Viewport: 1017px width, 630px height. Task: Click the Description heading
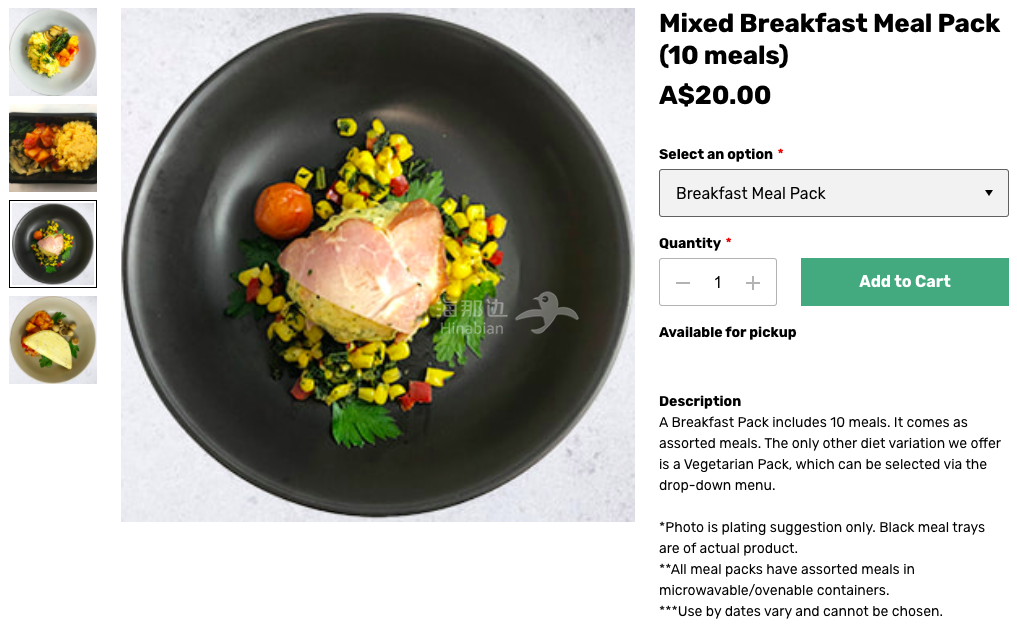coord(700,401)
